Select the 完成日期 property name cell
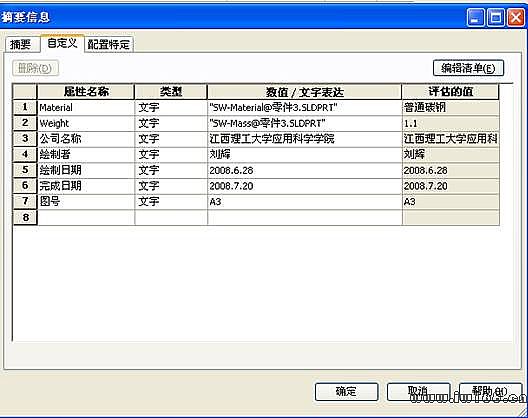This screenshot has width=528, height=418. pyautogui.click(x=86, y=186)
